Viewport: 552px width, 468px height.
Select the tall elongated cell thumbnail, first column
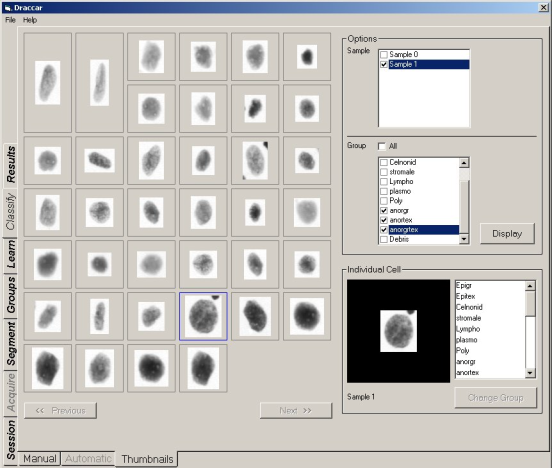pos(48,83)
